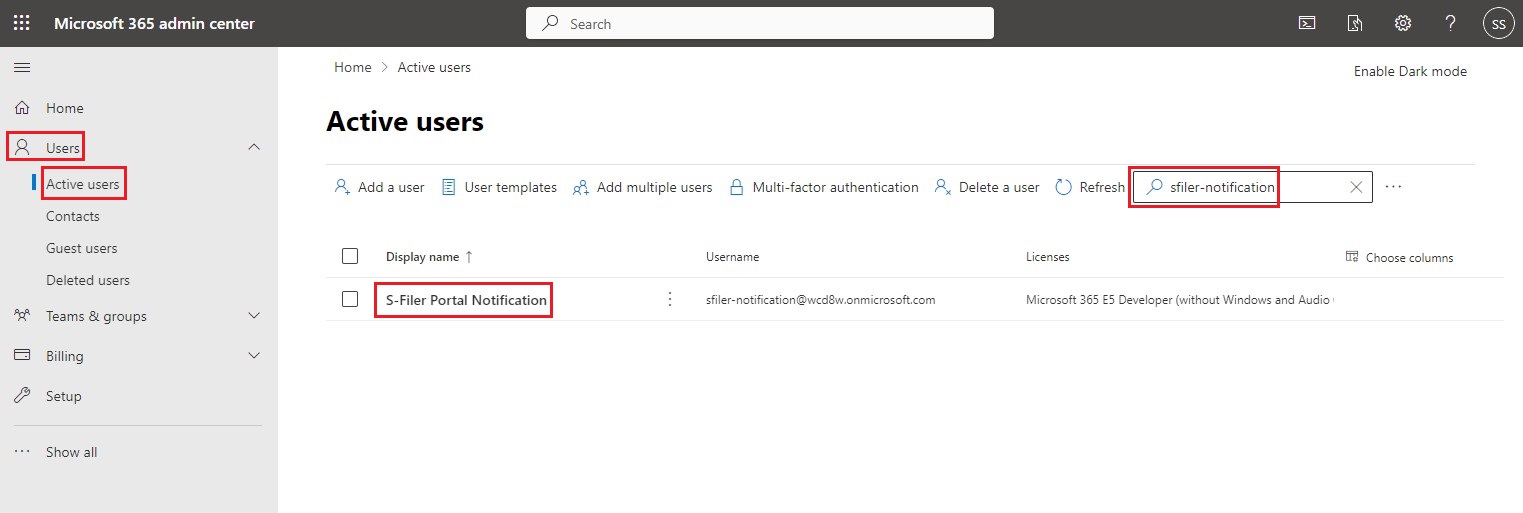Click Username column header
The width and height of the screenshot is (1523, 513).
(733, 257)
